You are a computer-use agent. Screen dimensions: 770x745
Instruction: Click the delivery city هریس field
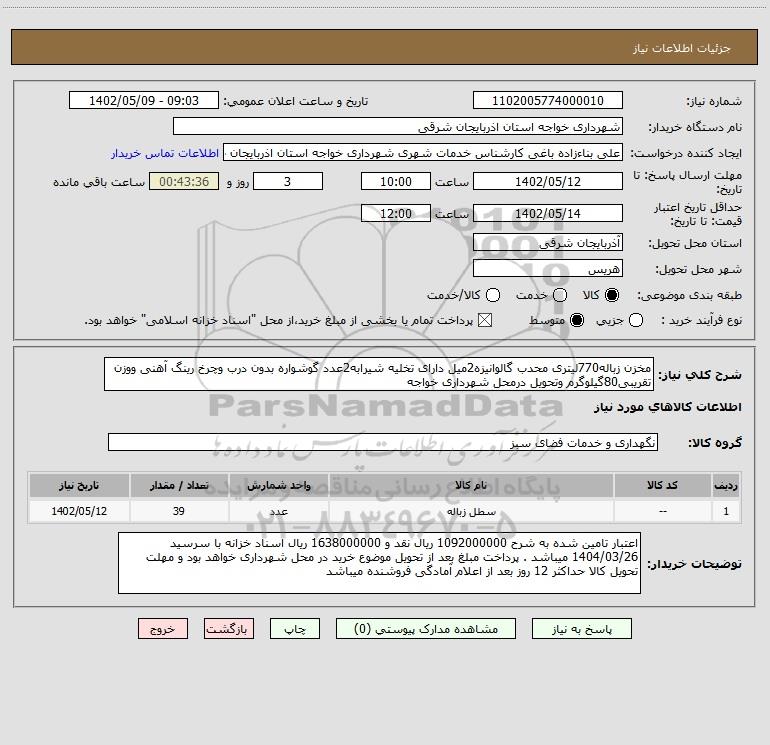548,269
